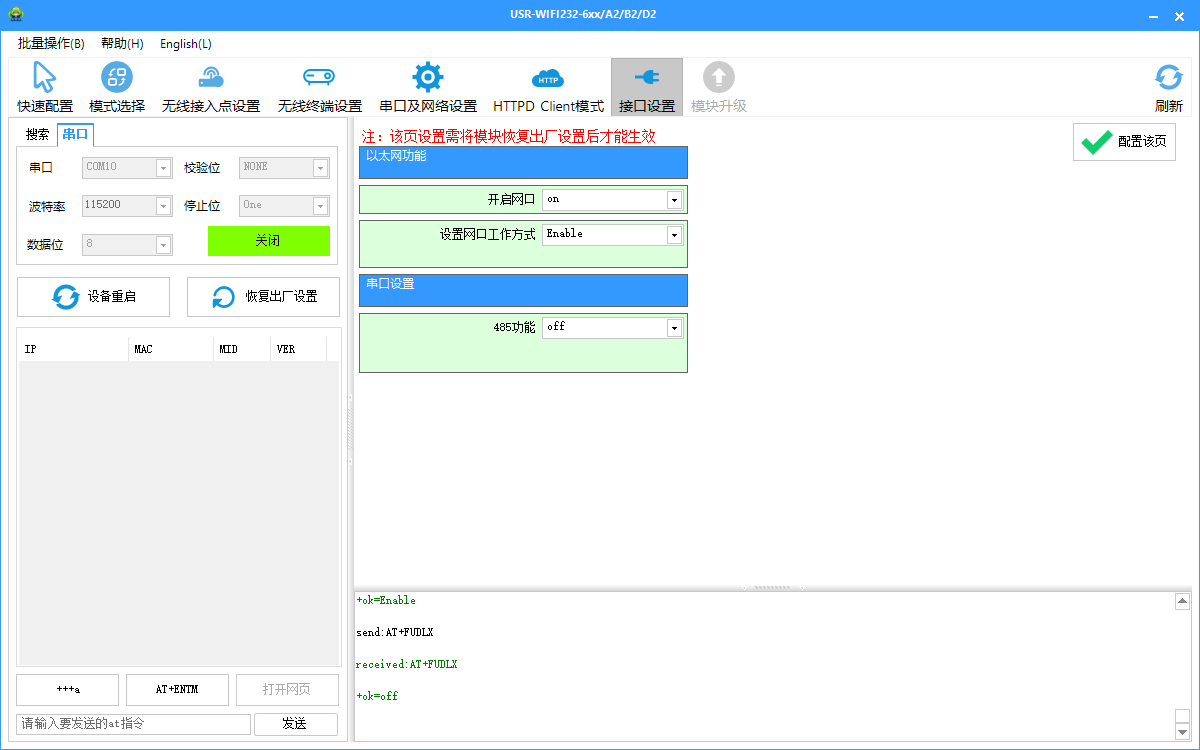Switch to the 搜索 tab
This screenshot has width=1200, height=750.
click(x=38, y=134)
